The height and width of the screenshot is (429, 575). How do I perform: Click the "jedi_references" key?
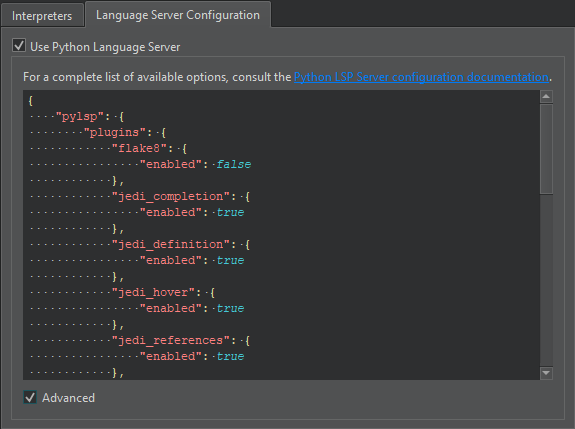click(x=171, y=341)
